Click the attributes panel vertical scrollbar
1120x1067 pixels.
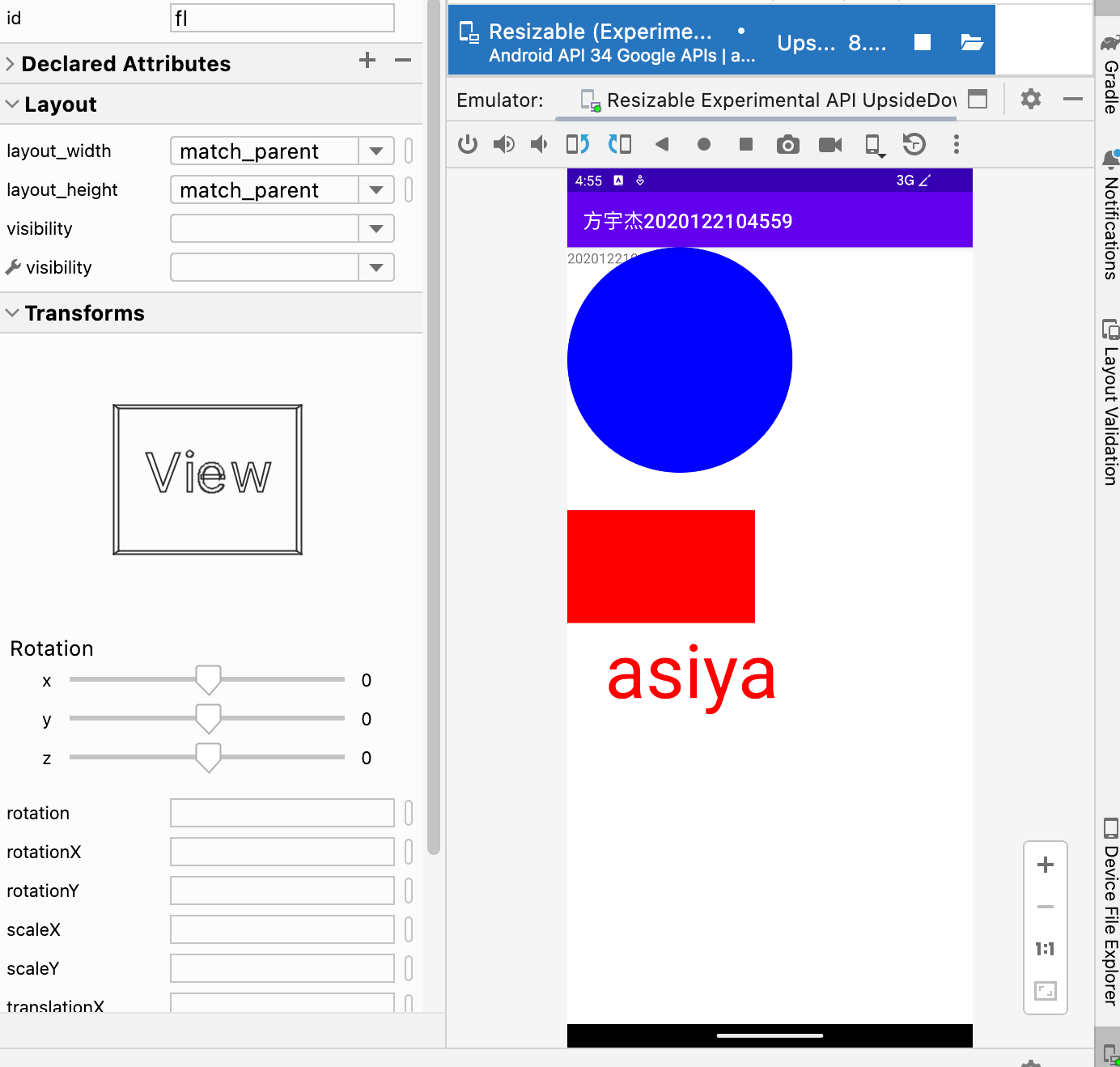(x=434, y=429)
